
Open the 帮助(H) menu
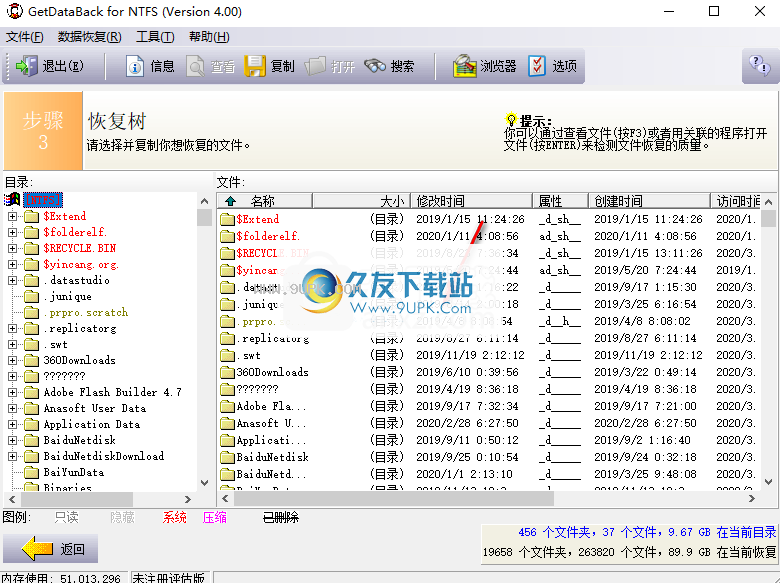[x=209, y=37]
